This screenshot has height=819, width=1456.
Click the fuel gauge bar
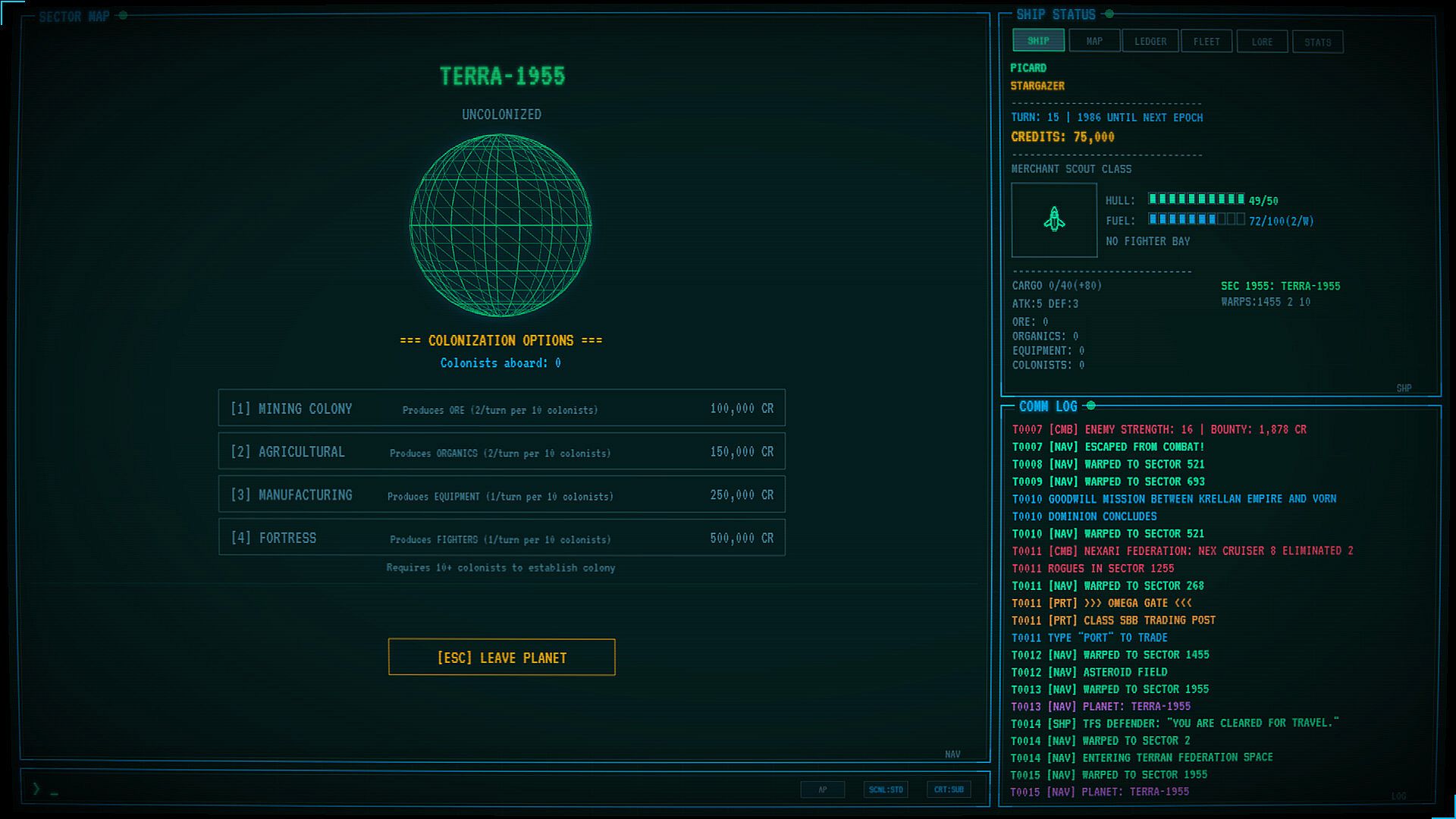point(1197,220)
